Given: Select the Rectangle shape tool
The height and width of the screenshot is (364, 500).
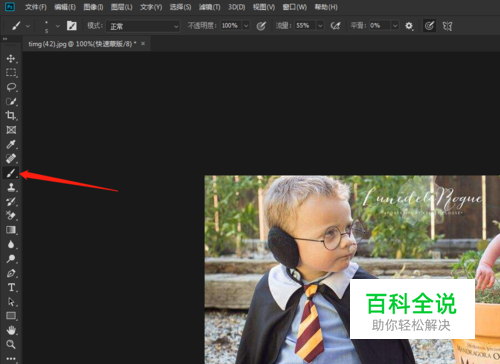Looking at the screenshot, I should 11,316.
